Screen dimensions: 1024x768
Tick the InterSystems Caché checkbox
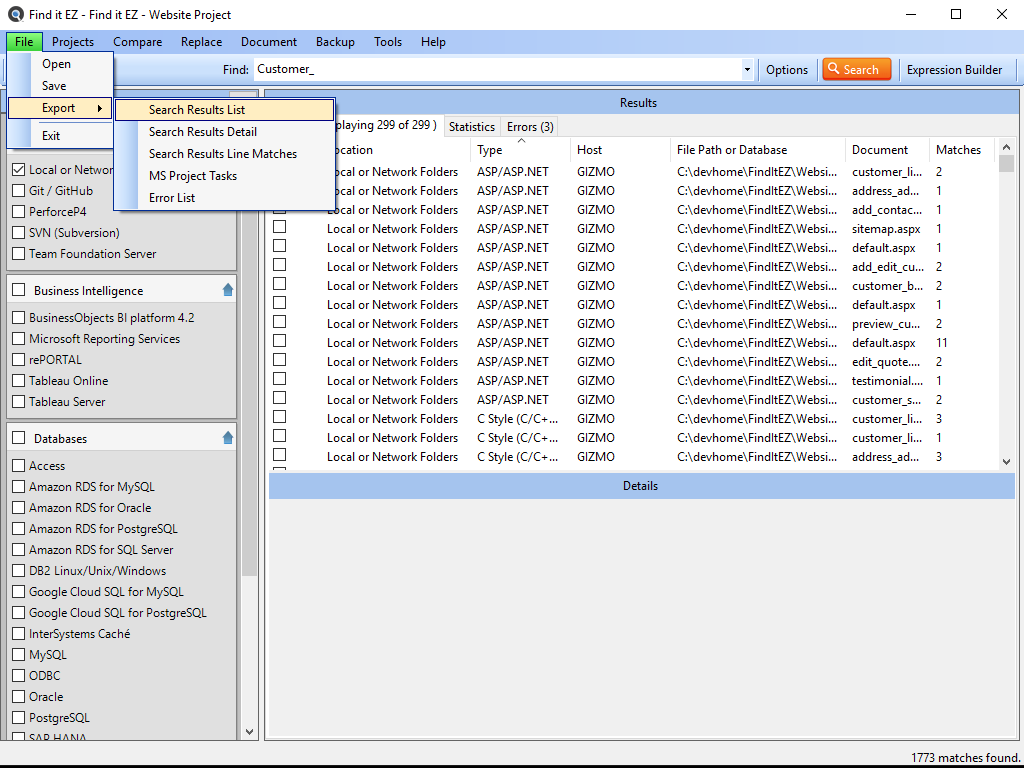(19, 633)
